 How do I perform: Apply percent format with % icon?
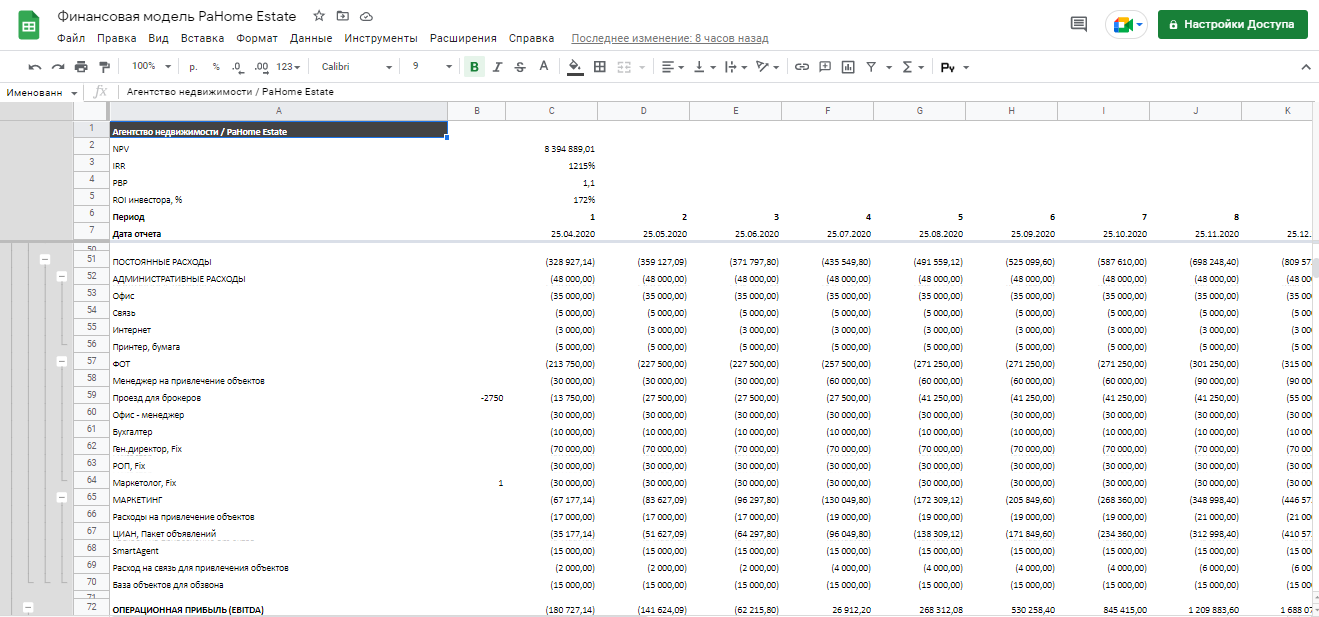pyautogui.click(x=216, y=67)
